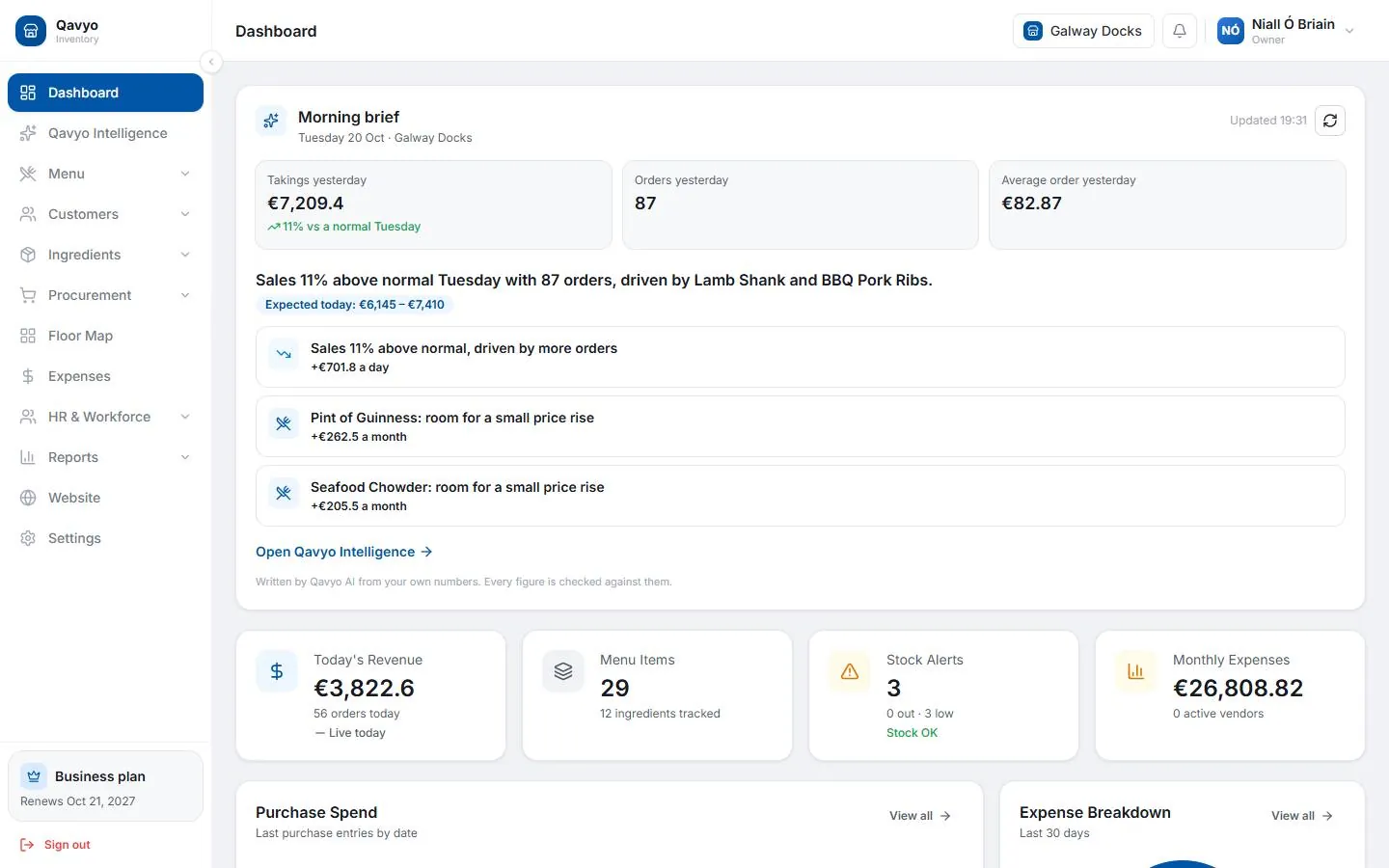Open the Seafood Chowder price rise insight
Screen dimensions: 1389x868
coord(801,496)
